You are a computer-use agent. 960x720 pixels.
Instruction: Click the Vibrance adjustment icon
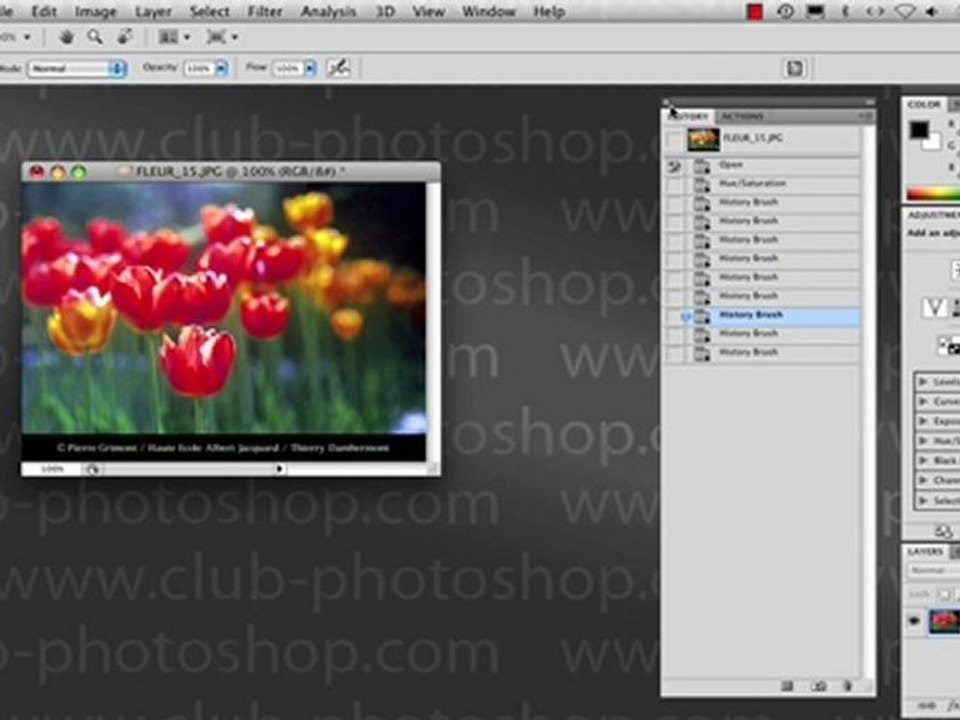[x=934, y=307]
